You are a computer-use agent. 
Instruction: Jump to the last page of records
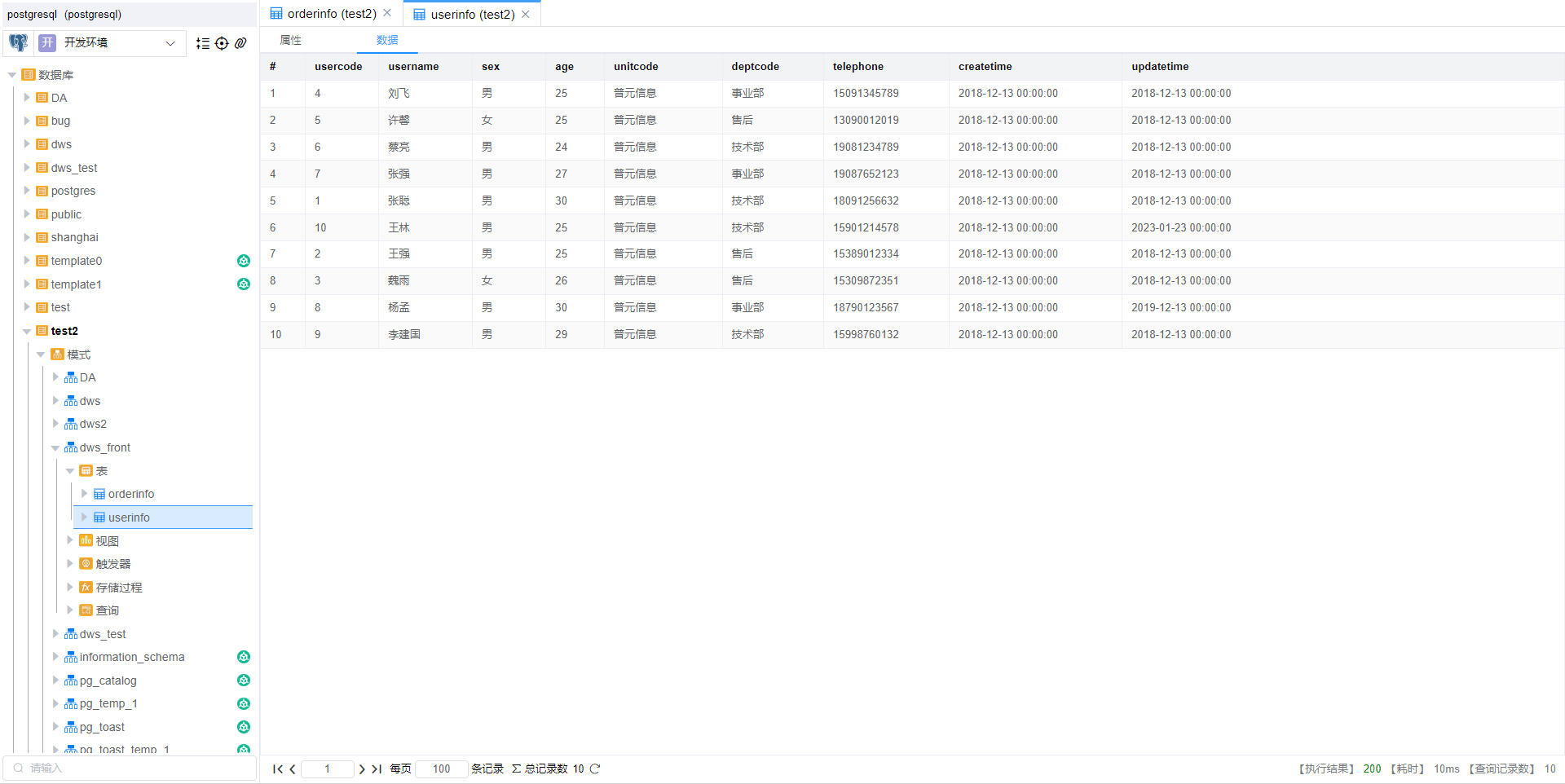pyautogui.click(x=377, y=769)
